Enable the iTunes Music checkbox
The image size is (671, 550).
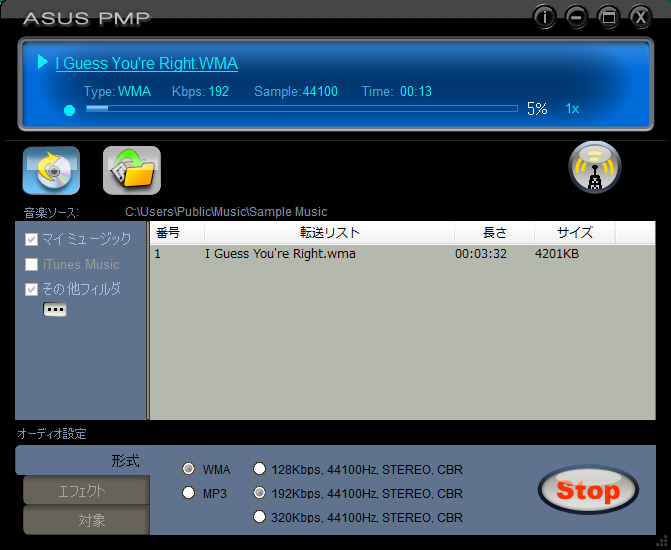(31, 265)
